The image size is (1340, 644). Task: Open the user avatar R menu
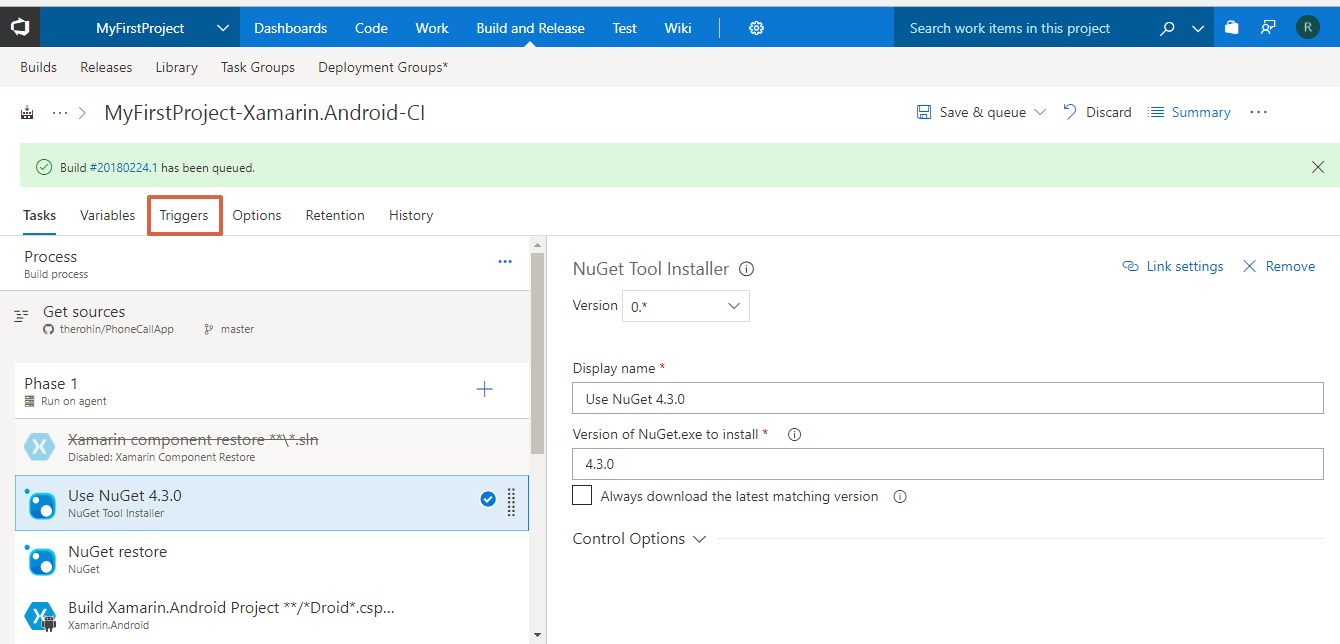[1306, 28]
